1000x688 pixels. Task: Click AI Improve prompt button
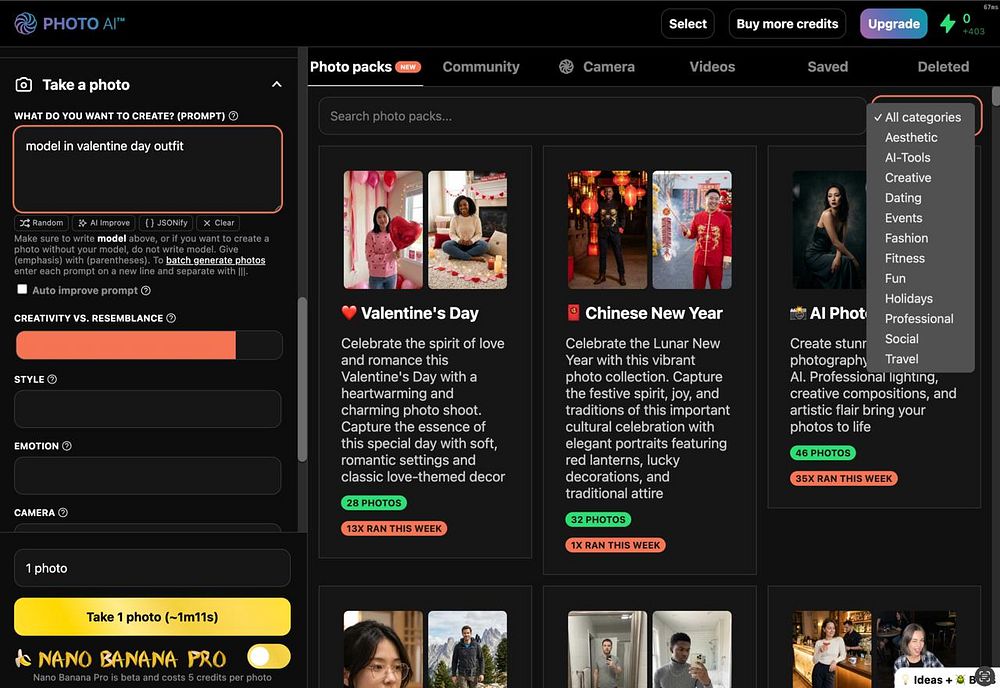(x=104, y=223)
